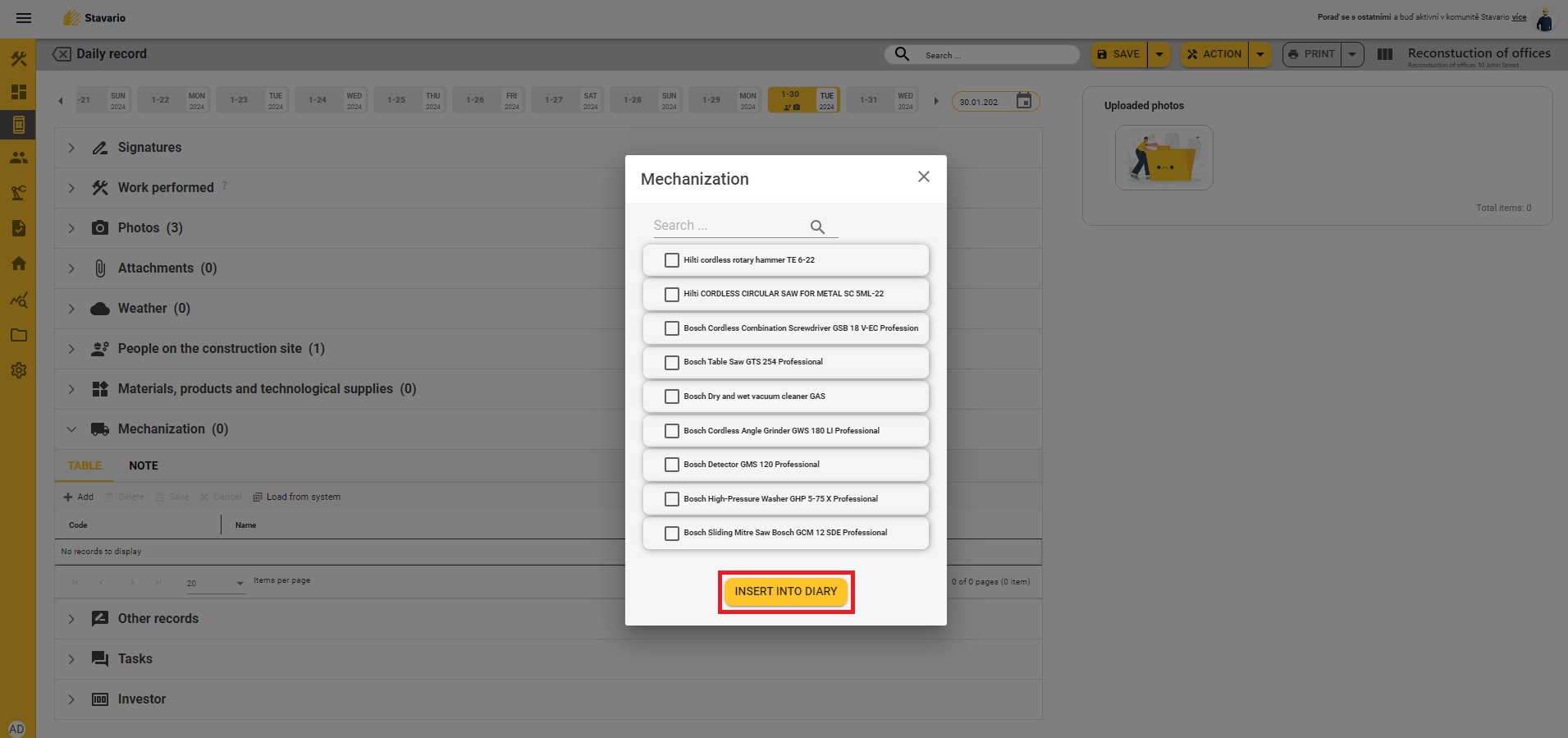
Task: Expand the Signatures section
Action: point(71,148)
